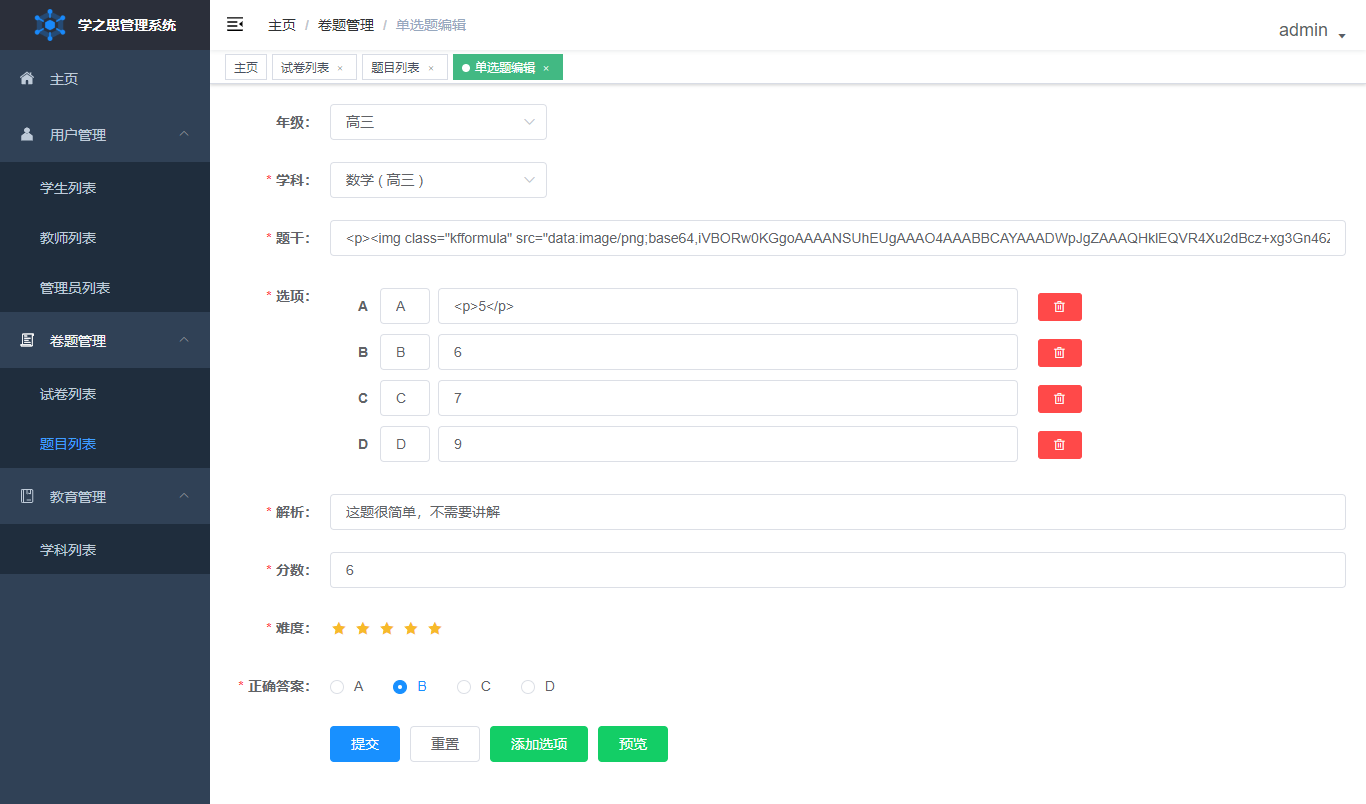
Task: Click the sidebar collapse hamburger icon
Action: (x=235, y=25)
